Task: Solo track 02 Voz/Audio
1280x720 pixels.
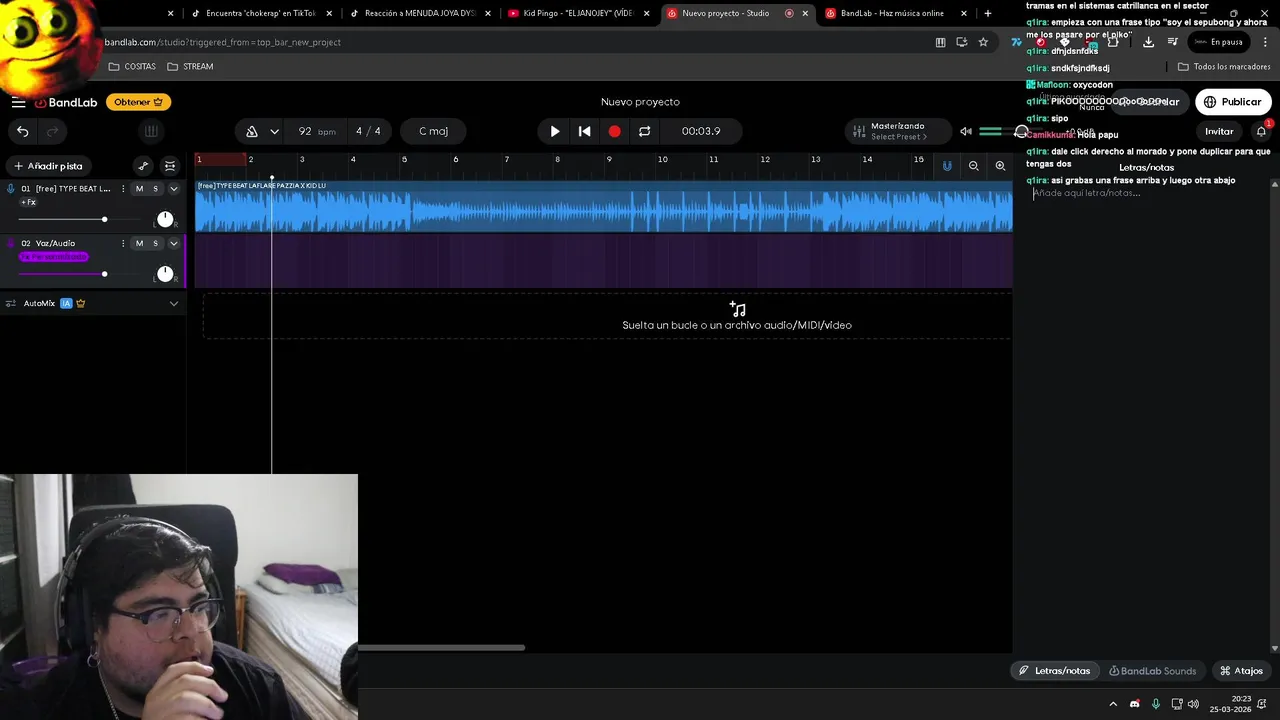Action: pyautogui.click(x=155, y=243)
